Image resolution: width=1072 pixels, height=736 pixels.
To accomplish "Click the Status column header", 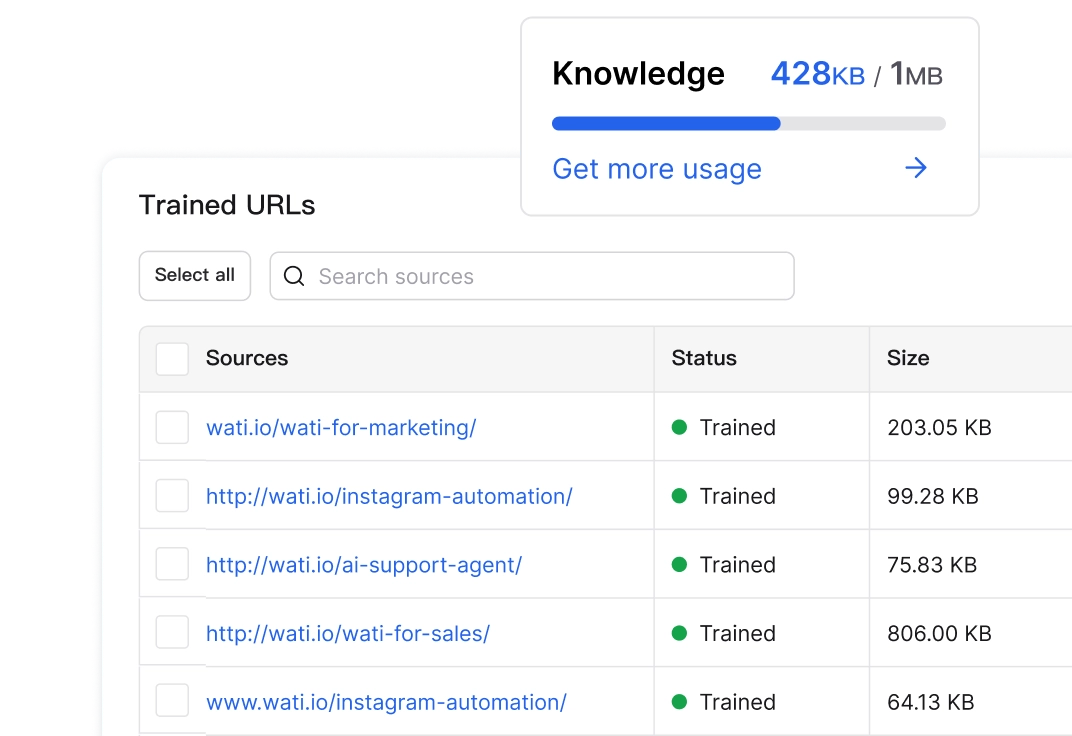I will [704, 358].
